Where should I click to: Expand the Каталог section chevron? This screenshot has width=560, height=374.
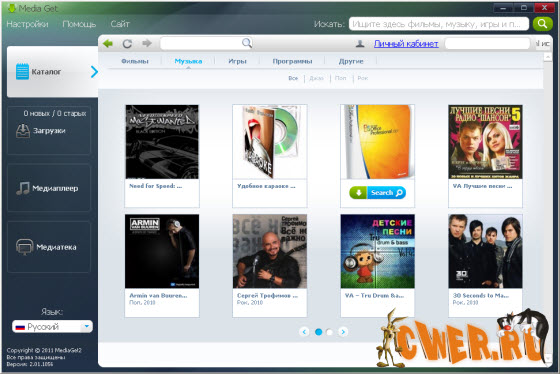pos(94,71)
